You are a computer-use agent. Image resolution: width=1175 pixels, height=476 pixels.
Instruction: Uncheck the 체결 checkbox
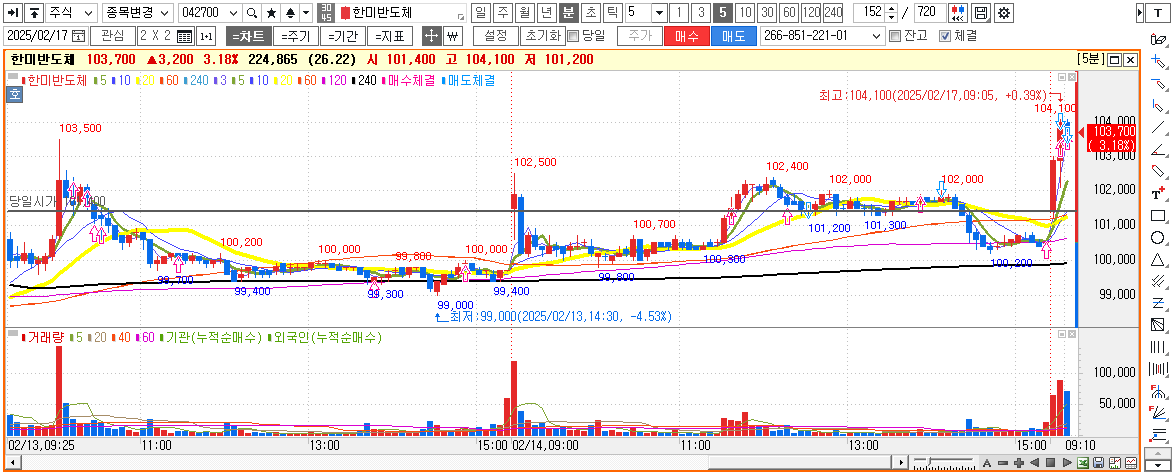click(944, 35)
